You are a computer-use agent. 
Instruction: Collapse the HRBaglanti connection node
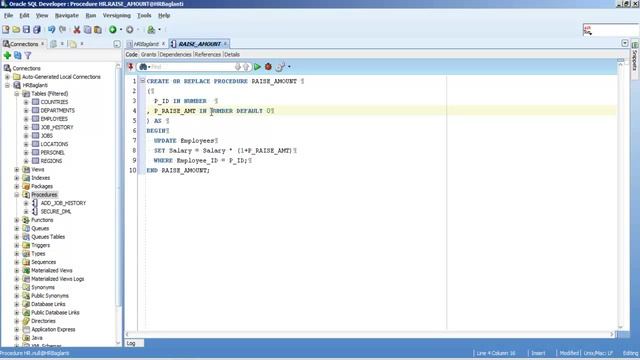click(x=7, y=85)
